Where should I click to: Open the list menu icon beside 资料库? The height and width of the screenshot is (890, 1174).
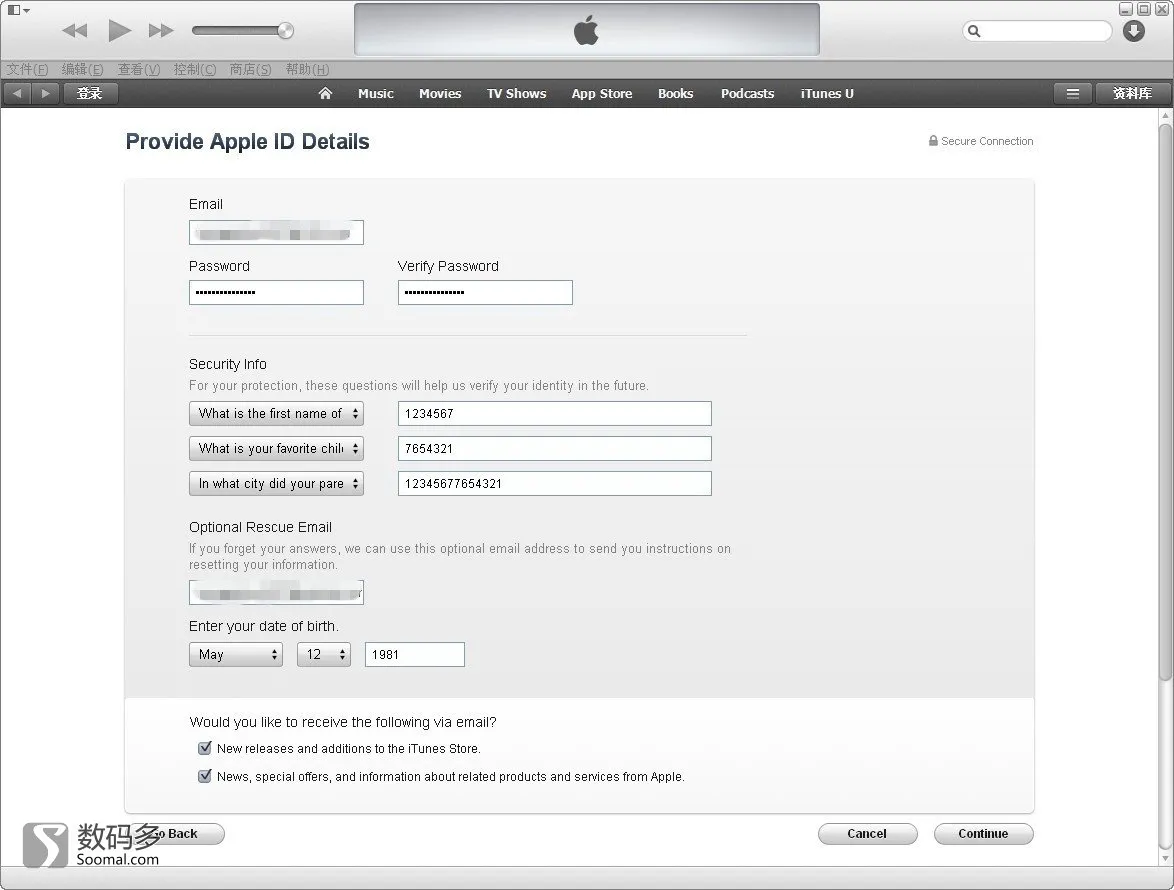click(x=1072, y=94)
